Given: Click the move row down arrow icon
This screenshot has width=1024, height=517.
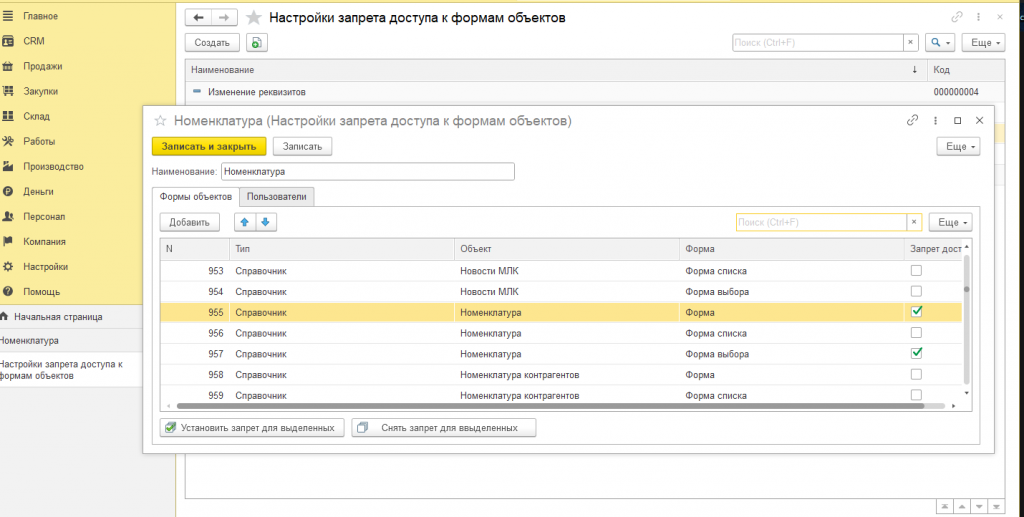Looking at the screenshot, I should click(x=267, y=222).
